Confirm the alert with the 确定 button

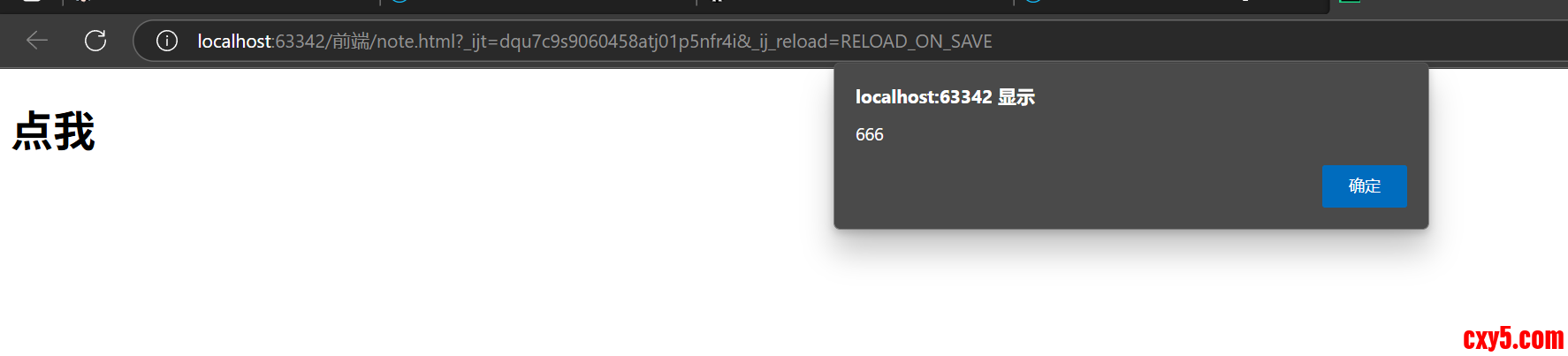point(1364,186)
